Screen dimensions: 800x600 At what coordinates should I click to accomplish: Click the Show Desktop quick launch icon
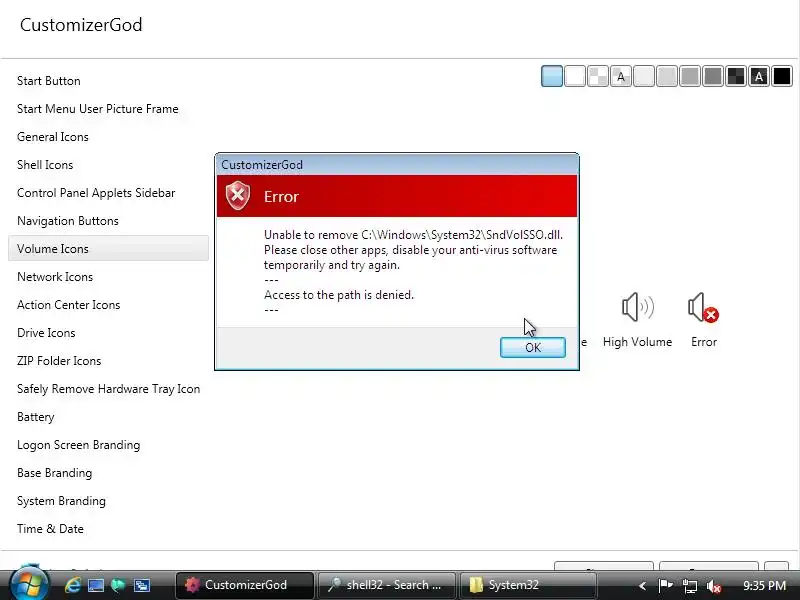(x=95, y=585)
